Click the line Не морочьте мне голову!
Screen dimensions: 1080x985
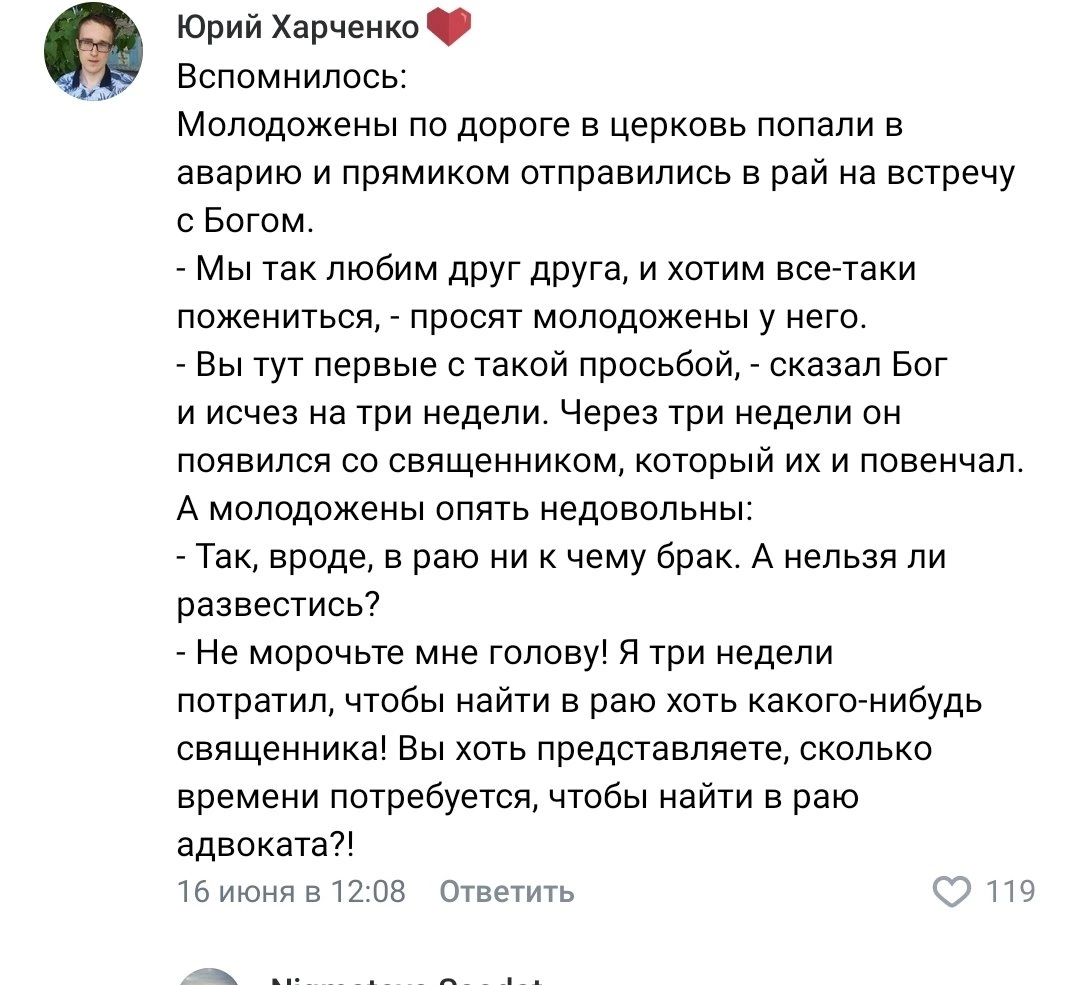point(505,652)
